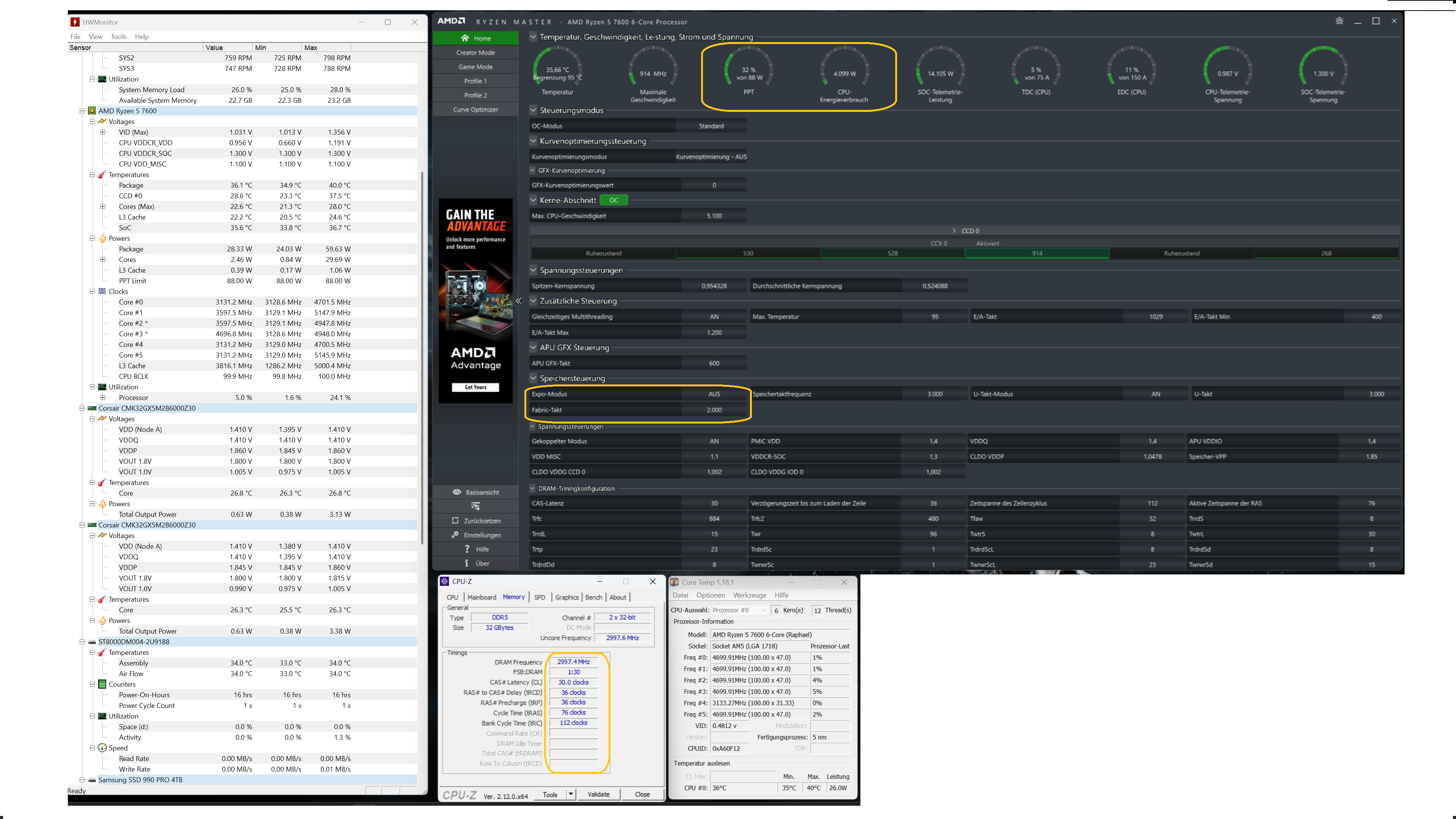
Task: Expand the Cores (Max) temperature row
Action: coord(102,206)
